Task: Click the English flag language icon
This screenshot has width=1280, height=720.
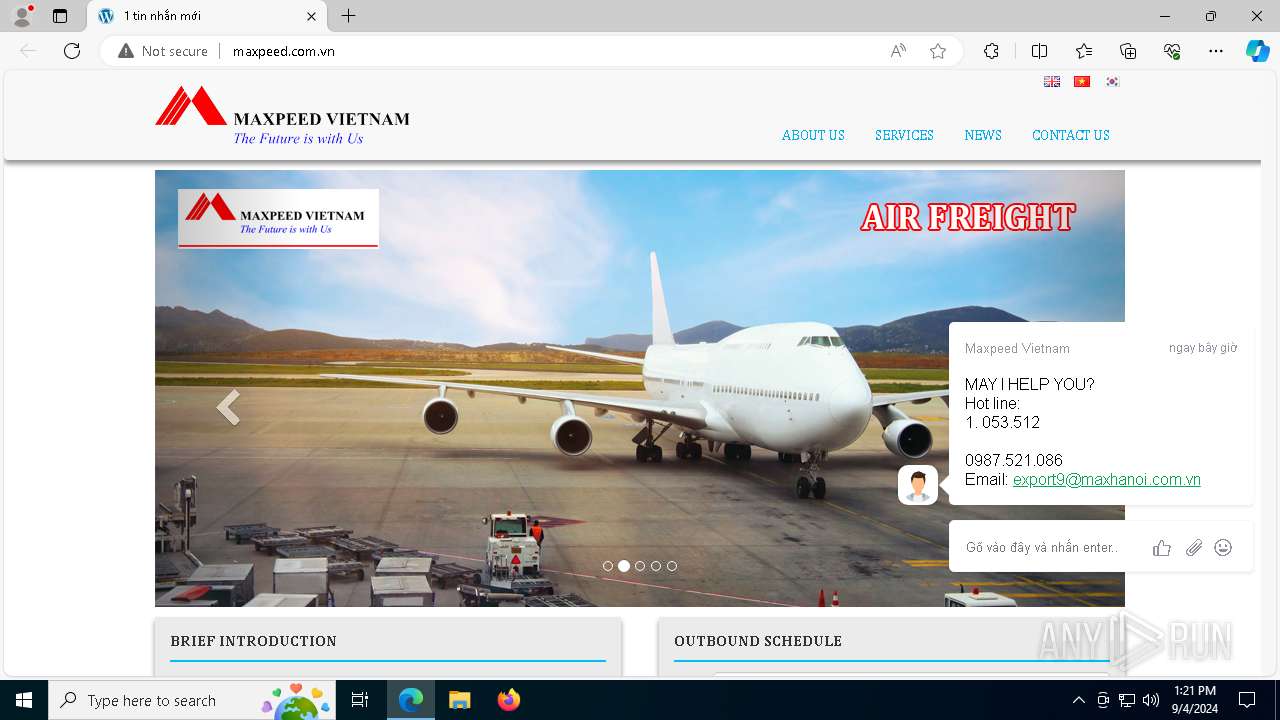Action: [x=1052, y=82]
